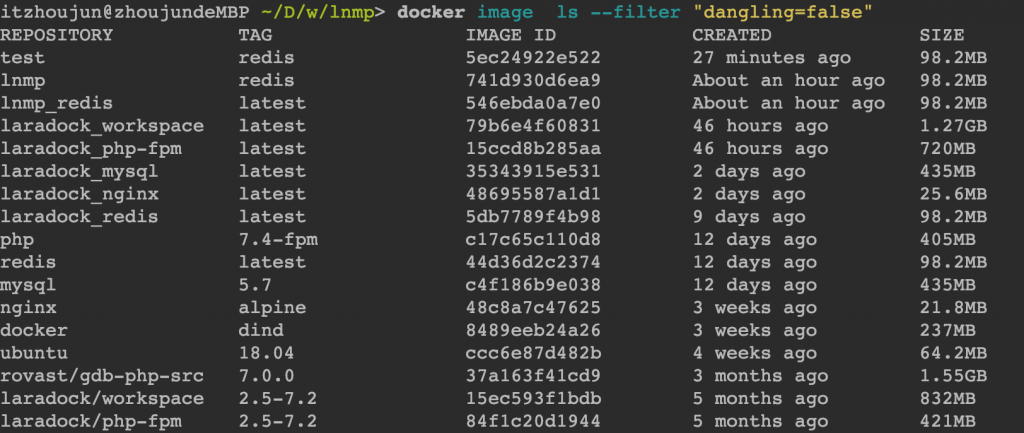This screenshot has height=433, width=1024.
Task: Click the docker dind tag
Action: [x=261, y=330]
